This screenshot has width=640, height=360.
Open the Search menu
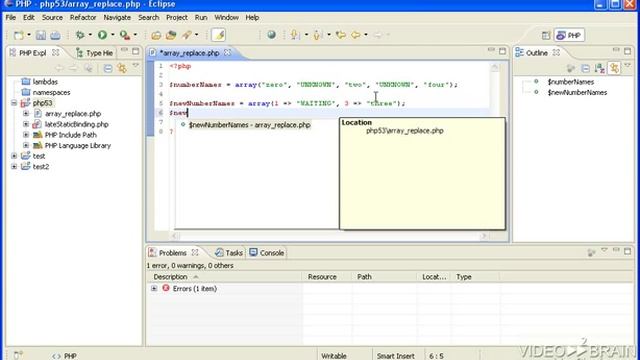pyautogui.click(x=149, y=18)
